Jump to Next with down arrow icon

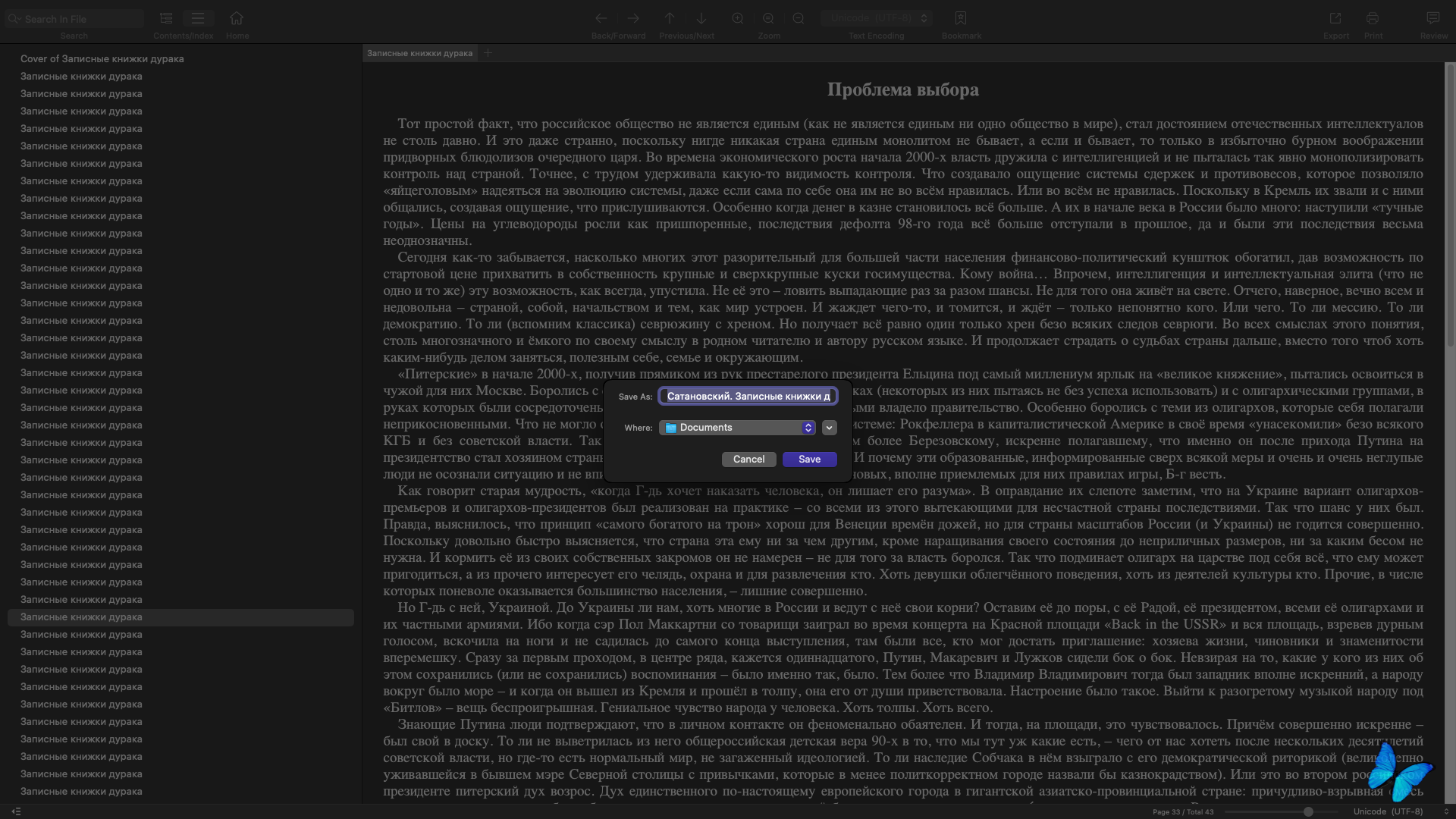[x=701, y=18]
